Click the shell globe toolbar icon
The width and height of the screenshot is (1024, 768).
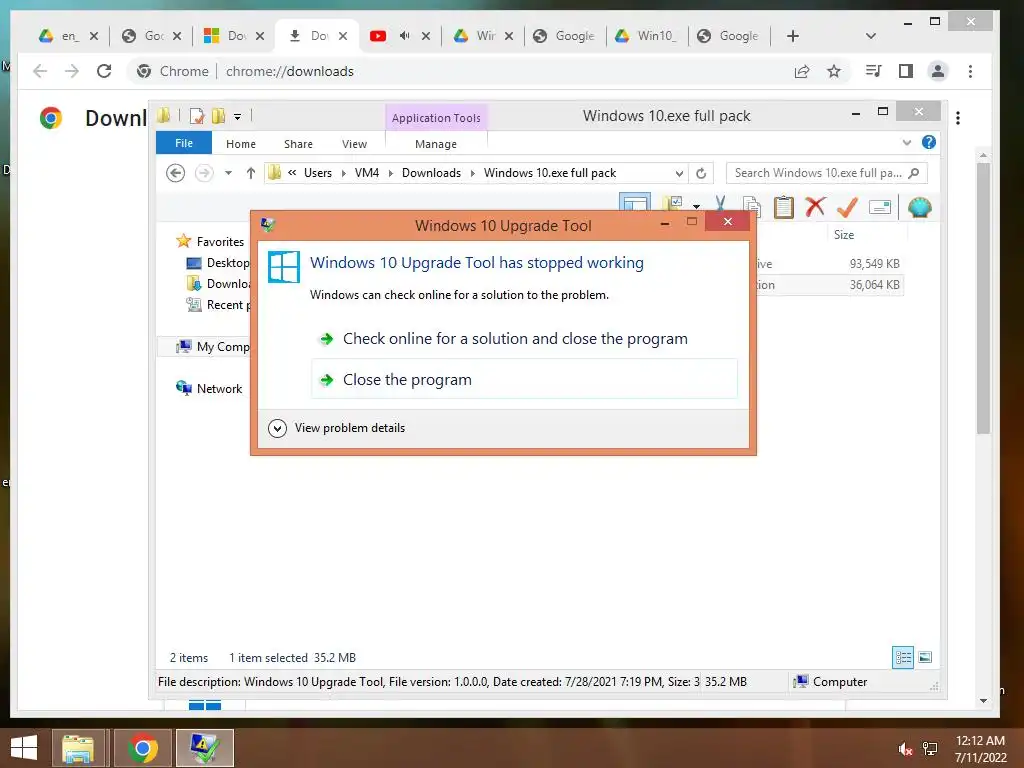pos(920,208)
